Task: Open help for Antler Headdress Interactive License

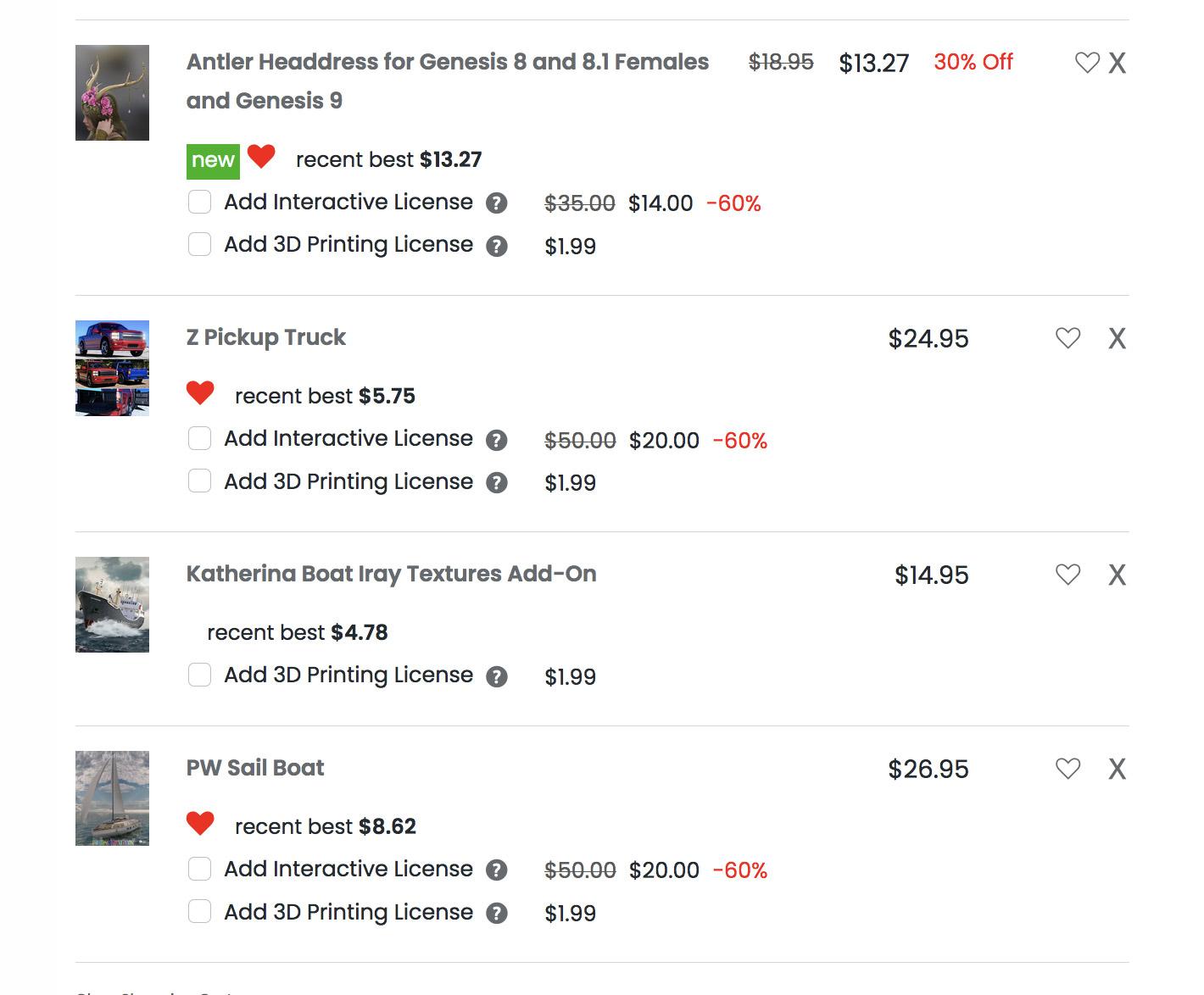Action: 497,203
